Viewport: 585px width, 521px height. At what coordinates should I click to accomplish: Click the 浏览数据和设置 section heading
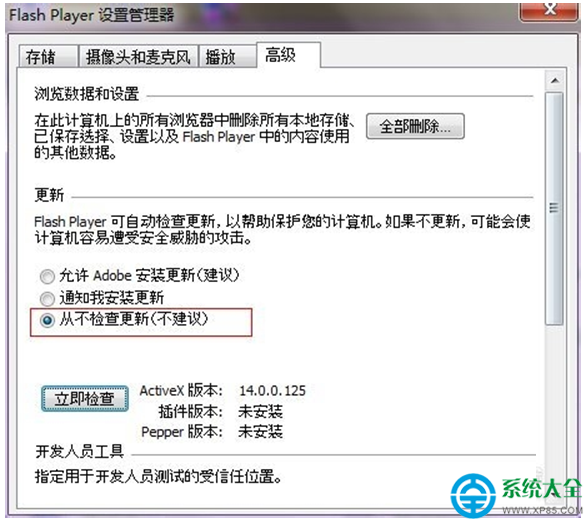pyautogui.click(x=87, y=94)
